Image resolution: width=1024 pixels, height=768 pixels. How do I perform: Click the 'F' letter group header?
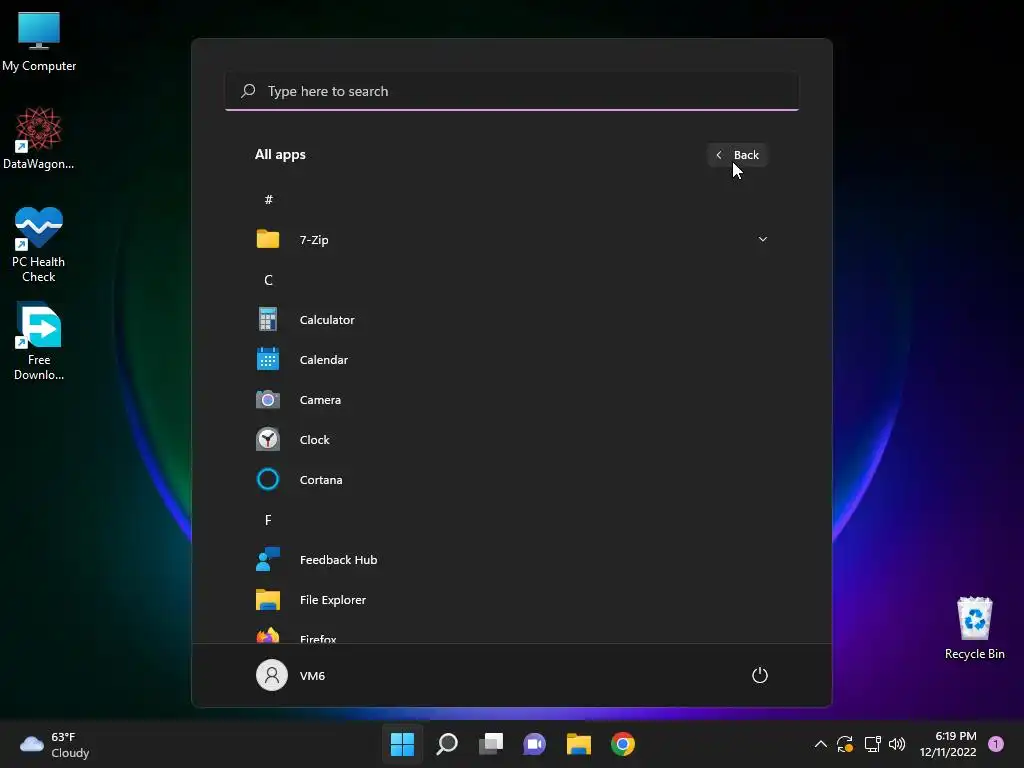pos(268,519)
